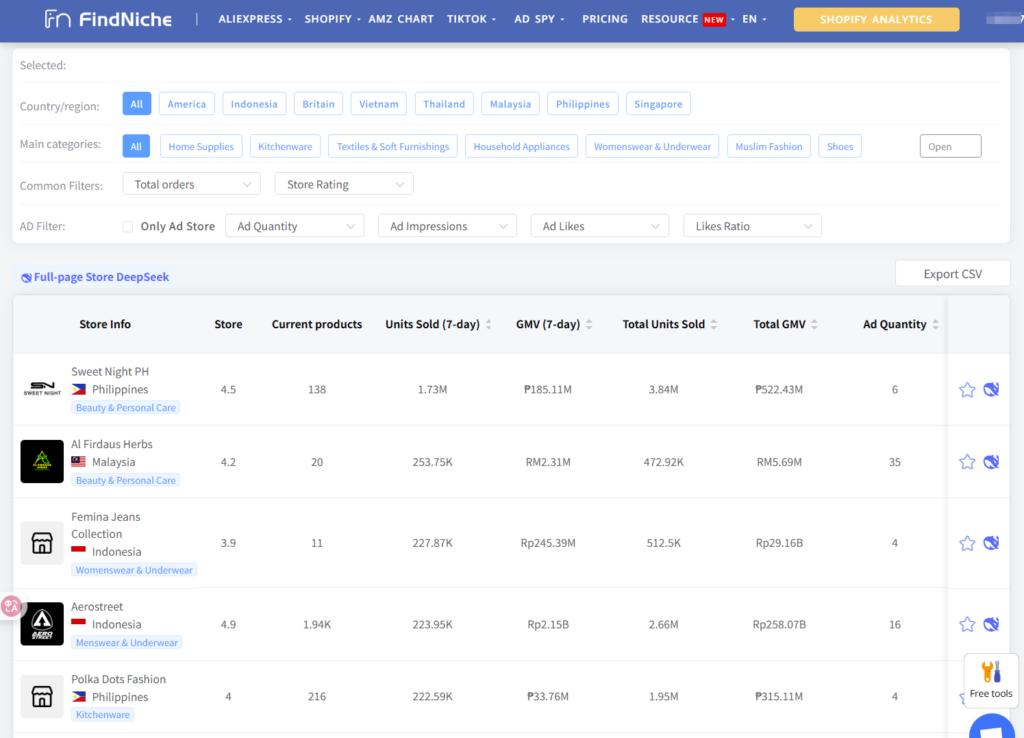Sort by GMV (7-day) arrows
1024x738 pixels.
589,325
